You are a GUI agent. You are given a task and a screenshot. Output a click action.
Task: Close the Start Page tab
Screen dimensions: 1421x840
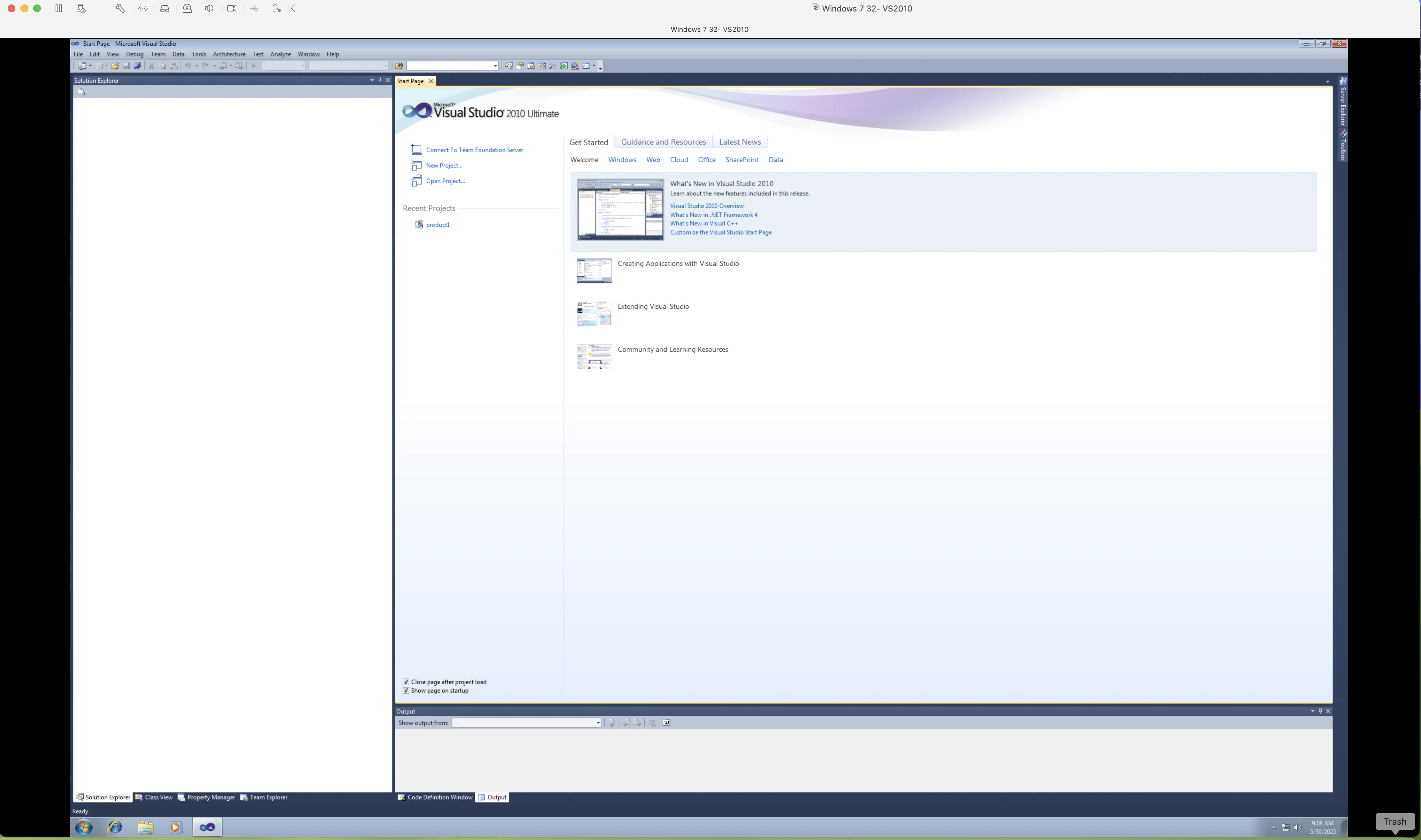click(x=431, y=81)
